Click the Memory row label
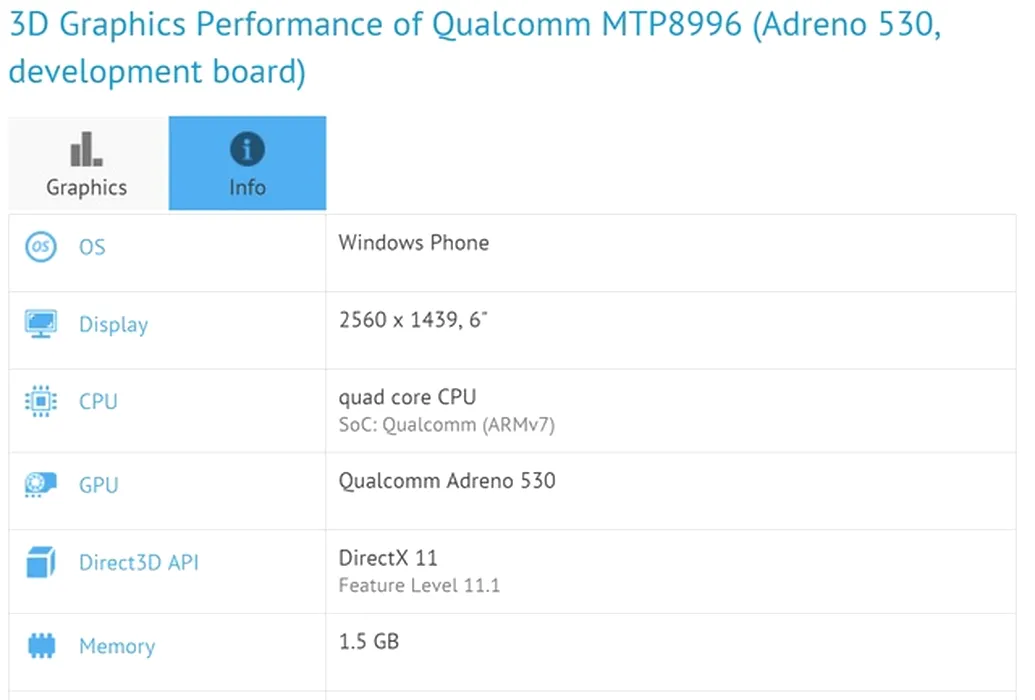This screenshot has width=1035, height=700. (117, 646)
